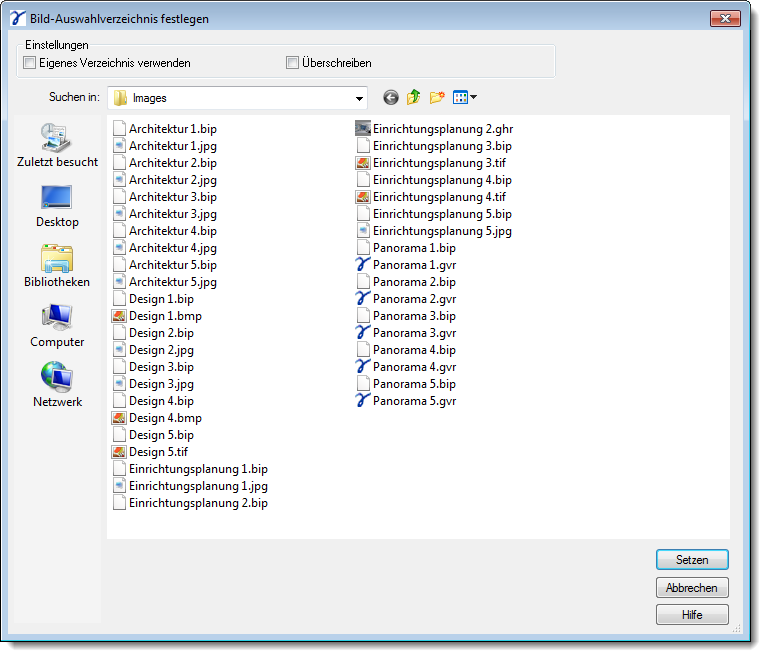
Task: Open Hilfe button
Action: pos(692,615)
